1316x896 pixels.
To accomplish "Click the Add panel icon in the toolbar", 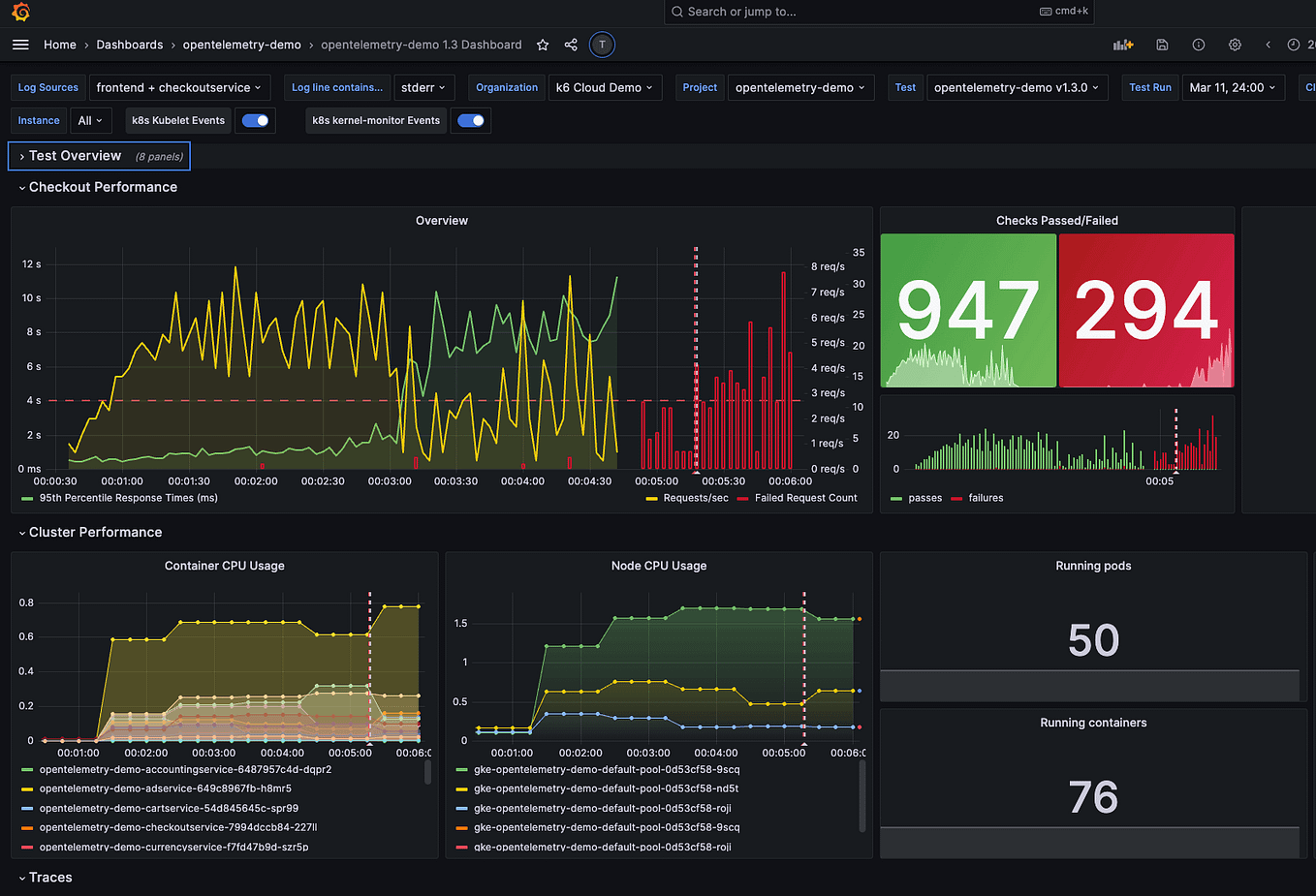I will pos(1122,44).
